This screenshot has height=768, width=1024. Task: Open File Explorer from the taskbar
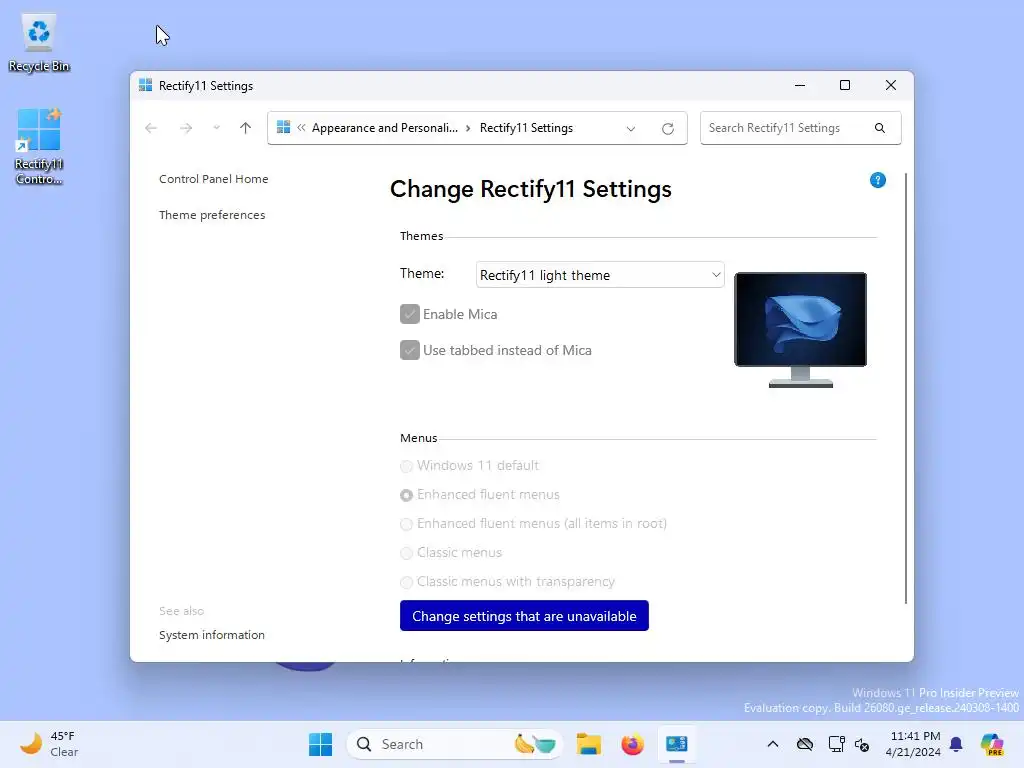pos(588,744)
